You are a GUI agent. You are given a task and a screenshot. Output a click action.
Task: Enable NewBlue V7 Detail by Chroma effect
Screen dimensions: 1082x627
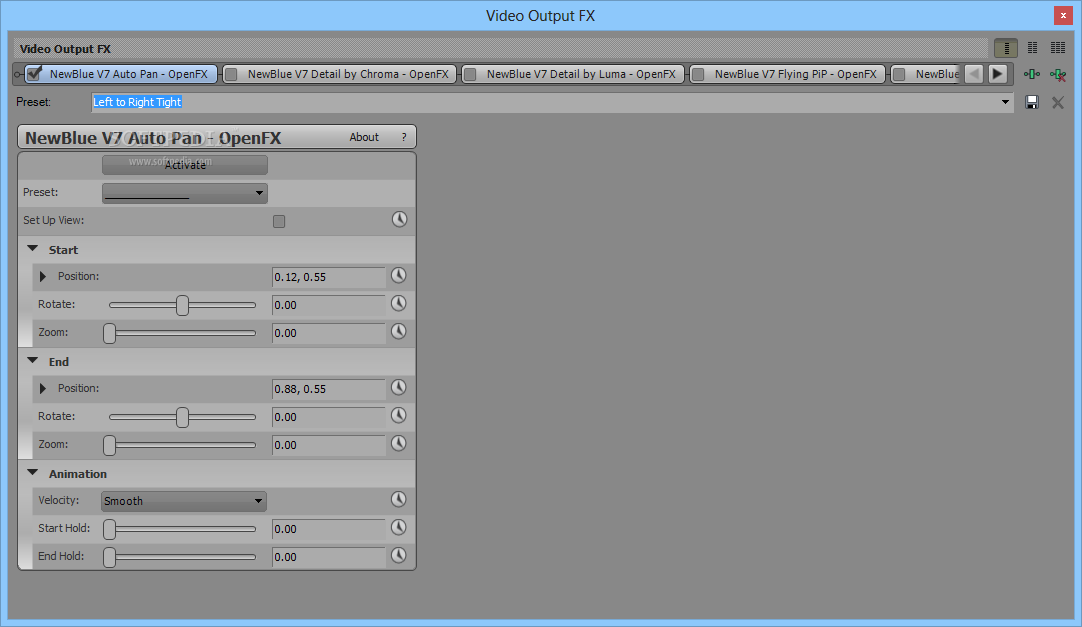coord(232,74)
